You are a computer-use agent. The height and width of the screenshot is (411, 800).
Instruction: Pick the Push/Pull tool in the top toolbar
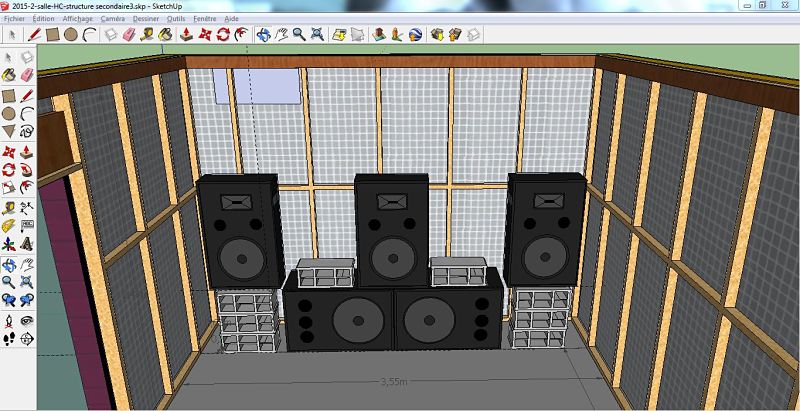(187, 34)
